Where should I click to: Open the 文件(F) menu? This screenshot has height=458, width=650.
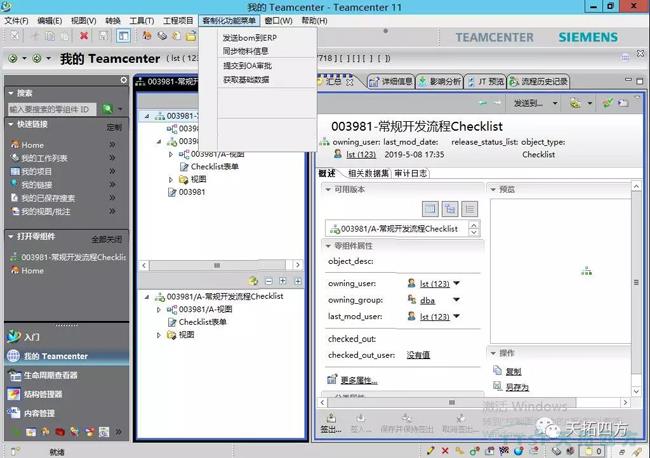[x=16, y=21]
